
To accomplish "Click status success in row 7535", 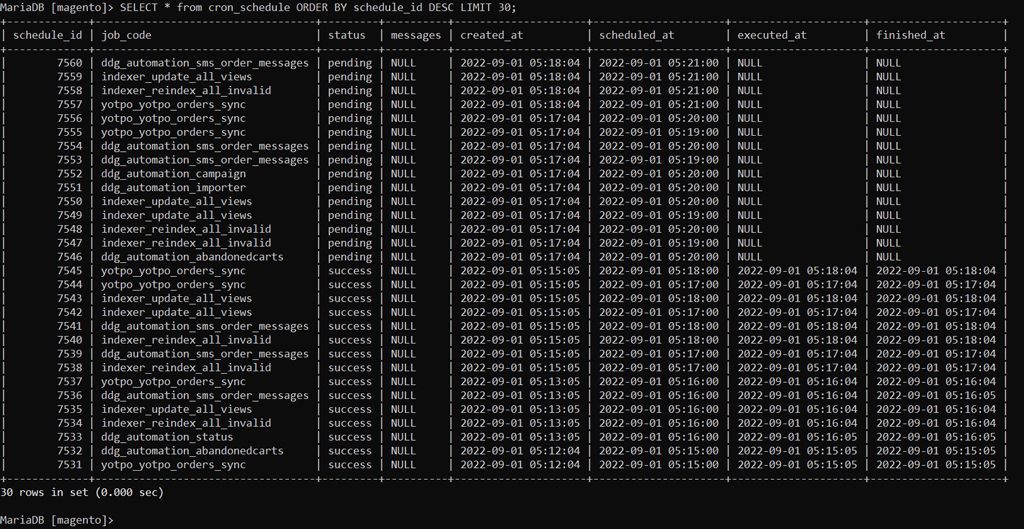I will [350, 409].
